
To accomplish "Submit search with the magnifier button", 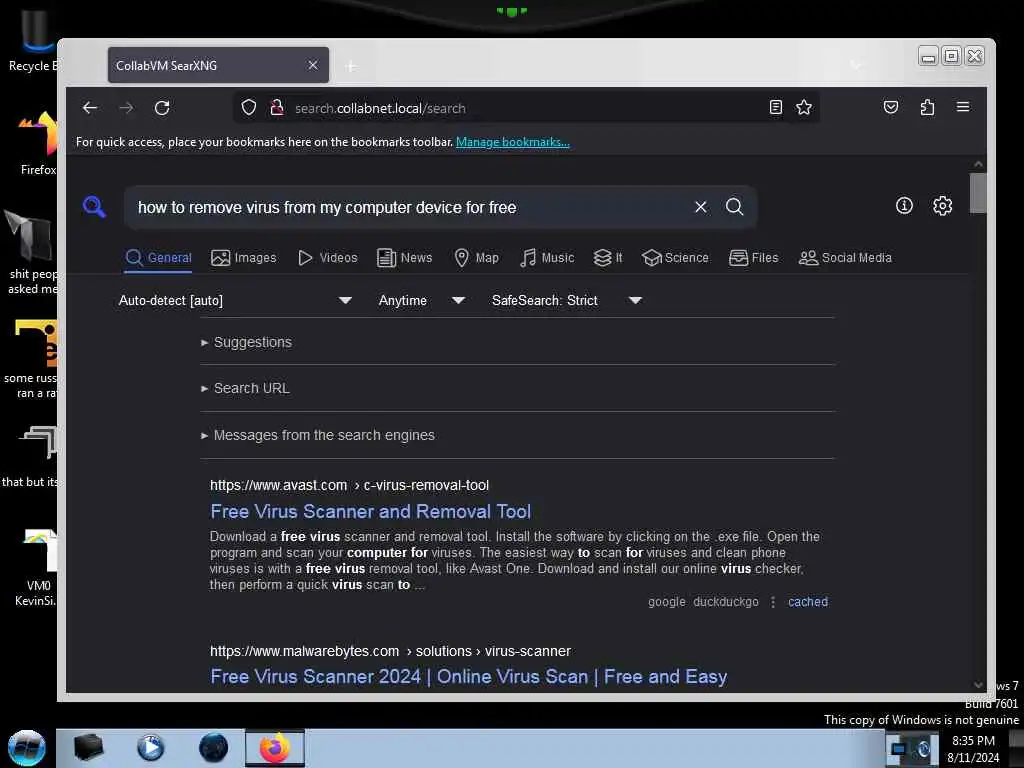I will pyautogui.click(x=735, y=207).
